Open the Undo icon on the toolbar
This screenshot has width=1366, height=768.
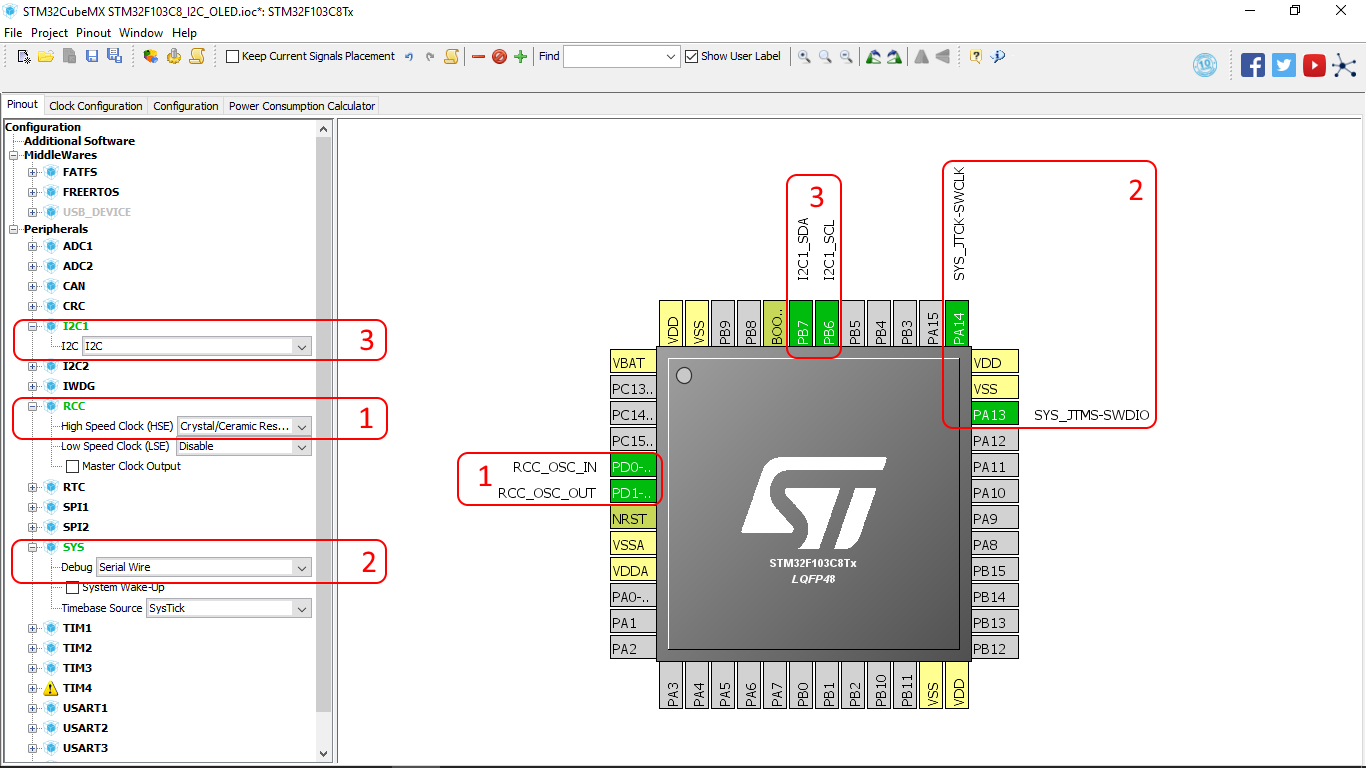tap(409, 57)
